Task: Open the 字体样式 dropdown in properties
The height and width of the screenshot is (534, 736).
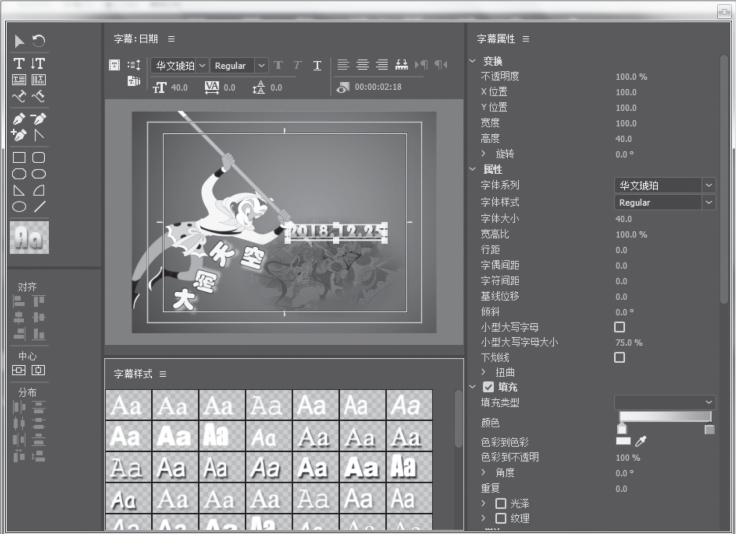Action: [665, 203]
